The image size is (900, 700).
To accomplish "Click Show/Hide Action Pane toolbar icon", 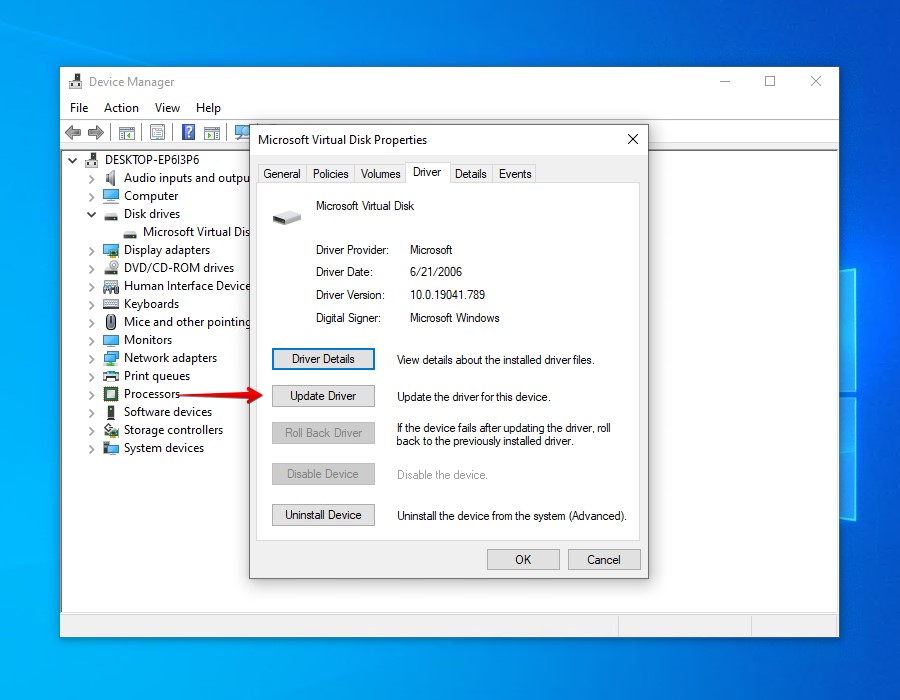I will 212,133.
